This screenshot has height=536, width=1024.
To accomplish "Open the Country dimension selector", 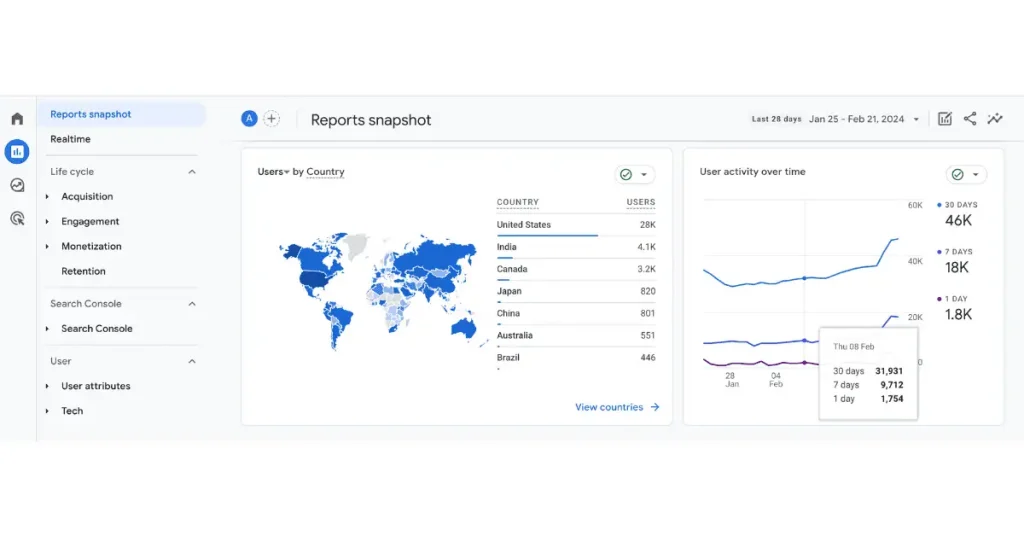I will click(325, 172).
